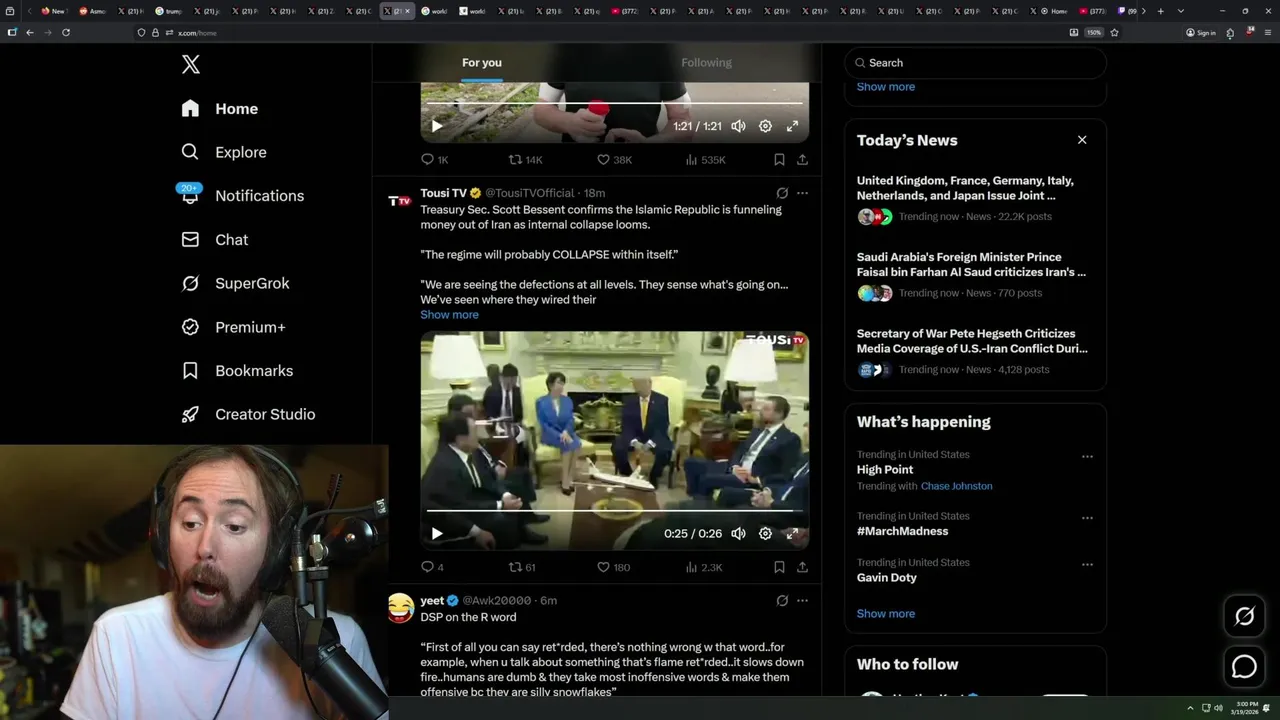The width and height of the screenshot is (1280, 720).
Task: Share the top post with 535K views
Action: pos(802,160)
